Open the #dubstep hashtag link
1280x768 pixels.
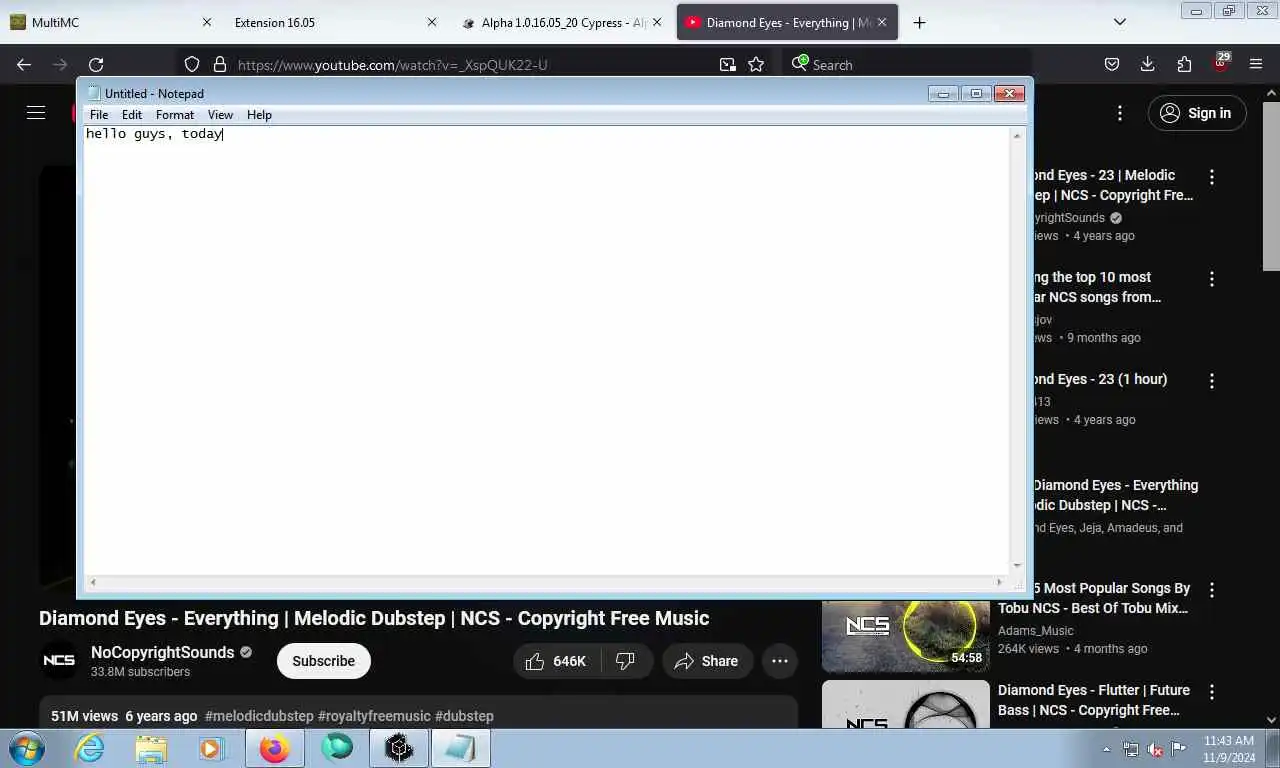pyautogui.click(x=464, y=716)
